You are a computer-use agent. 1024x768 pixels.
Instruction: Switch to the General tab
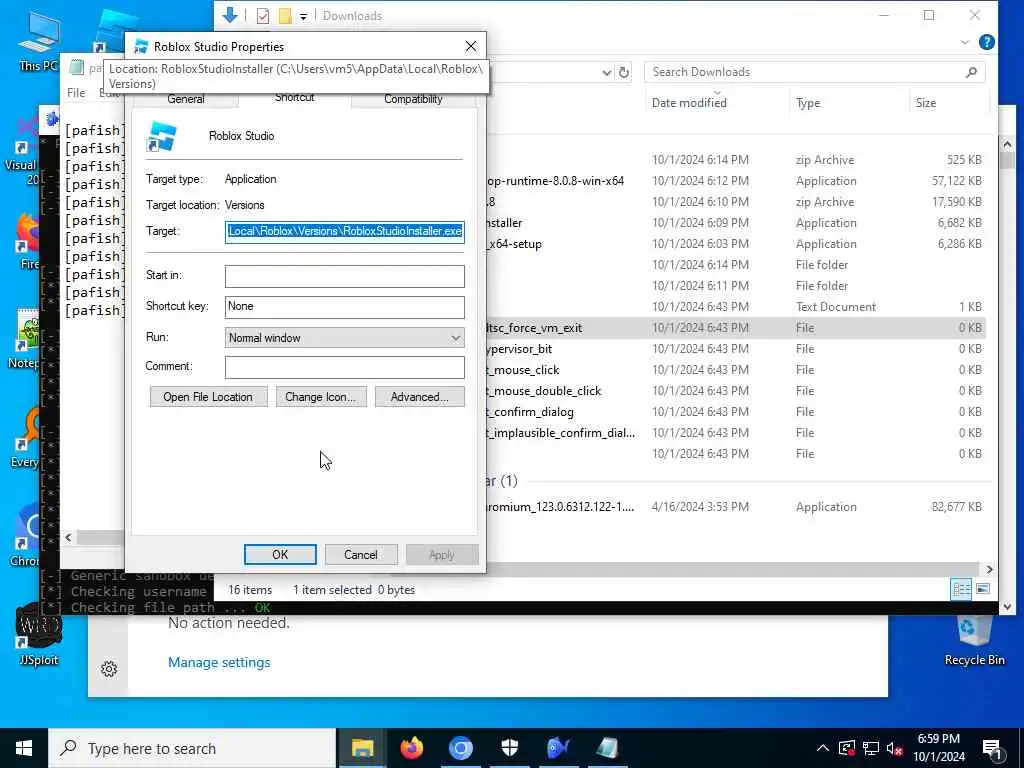point(185,99)
